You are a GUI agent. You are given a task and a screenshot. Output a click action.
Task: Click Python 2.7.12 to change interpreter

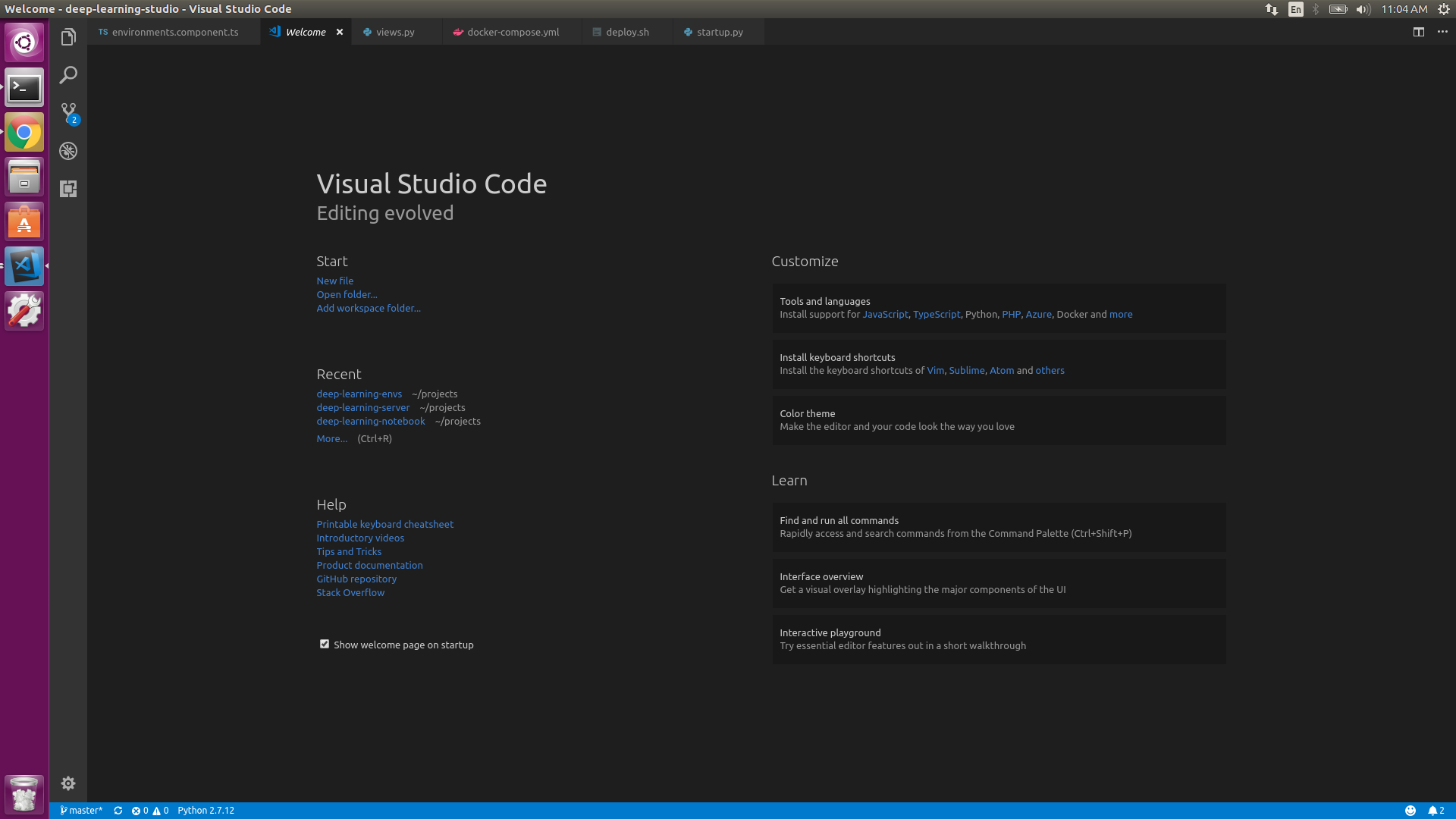point(206,810)
